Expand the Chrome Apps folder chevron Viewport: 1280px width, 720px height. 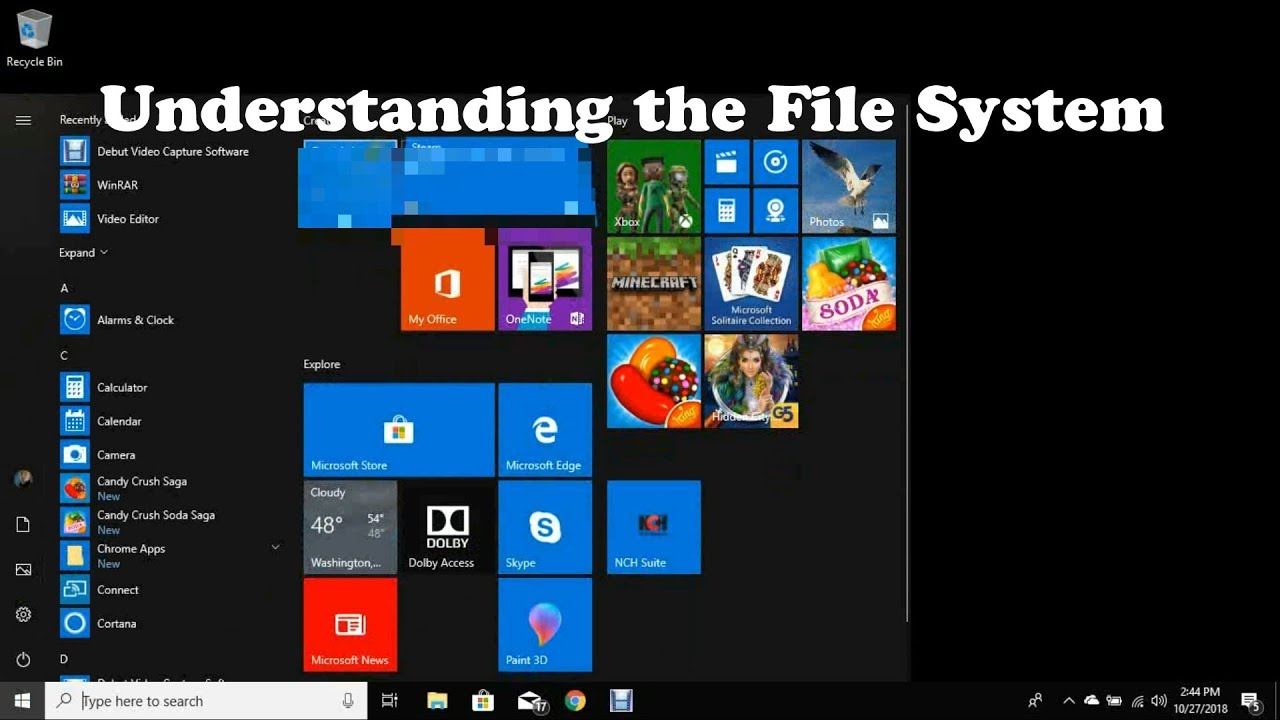pyautogui.click(x=275, y=548)
